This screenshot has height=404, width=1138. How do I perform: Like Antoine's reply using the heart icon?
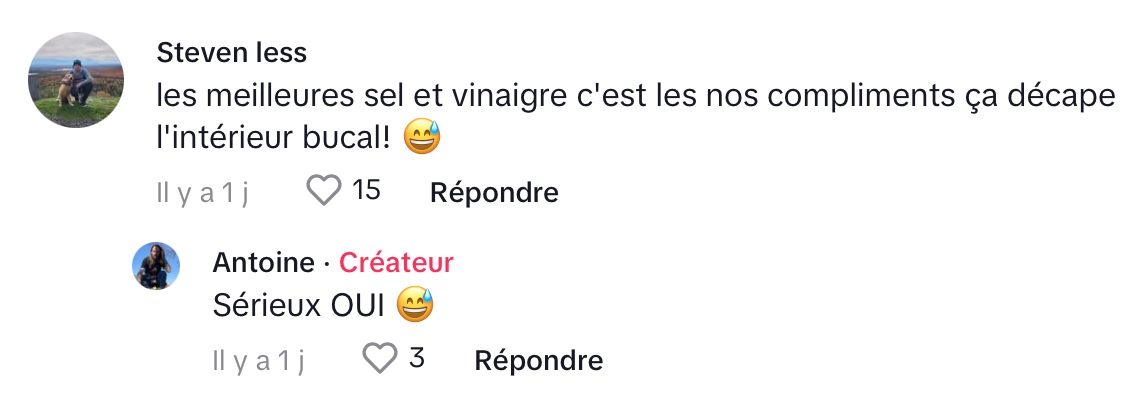point(380,358)
